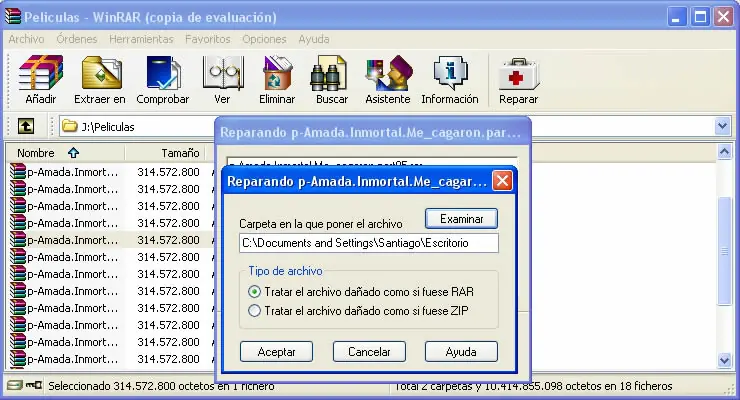Click the 'Seleccionado 314.572.800 octetos' status text
This screenshot has width=740, height=400.
coord(161,386)
